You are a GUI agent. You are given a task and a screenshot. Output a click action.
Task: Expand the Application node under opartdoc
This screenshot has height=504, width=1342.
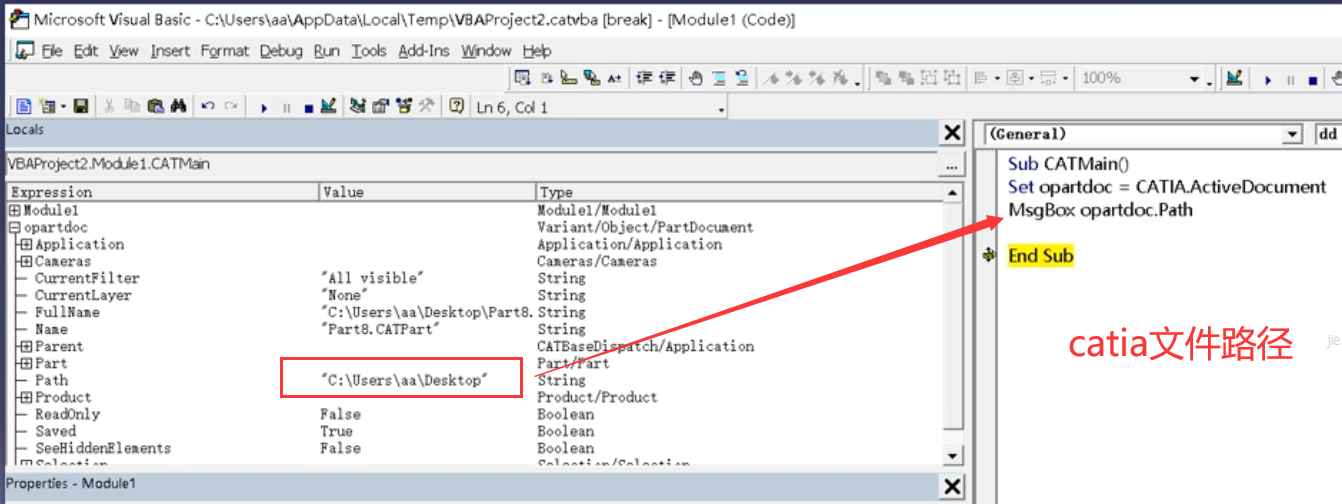click(26, 245)
